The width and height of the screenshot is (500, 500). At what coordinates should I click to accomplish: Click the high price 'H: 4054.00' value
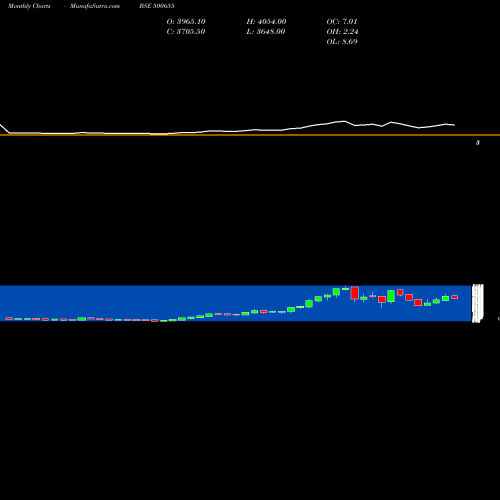266,22
